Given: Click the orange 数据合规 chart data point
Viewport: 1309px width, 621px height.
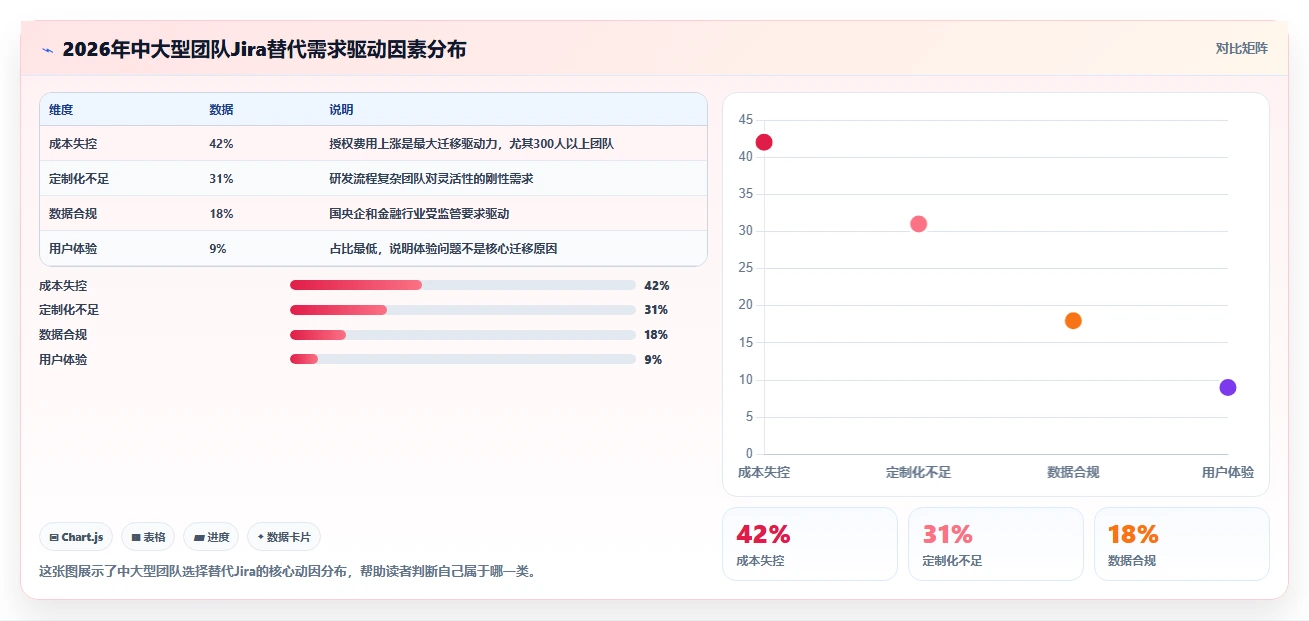Looking at the screenshot, I should [1073, 321].
